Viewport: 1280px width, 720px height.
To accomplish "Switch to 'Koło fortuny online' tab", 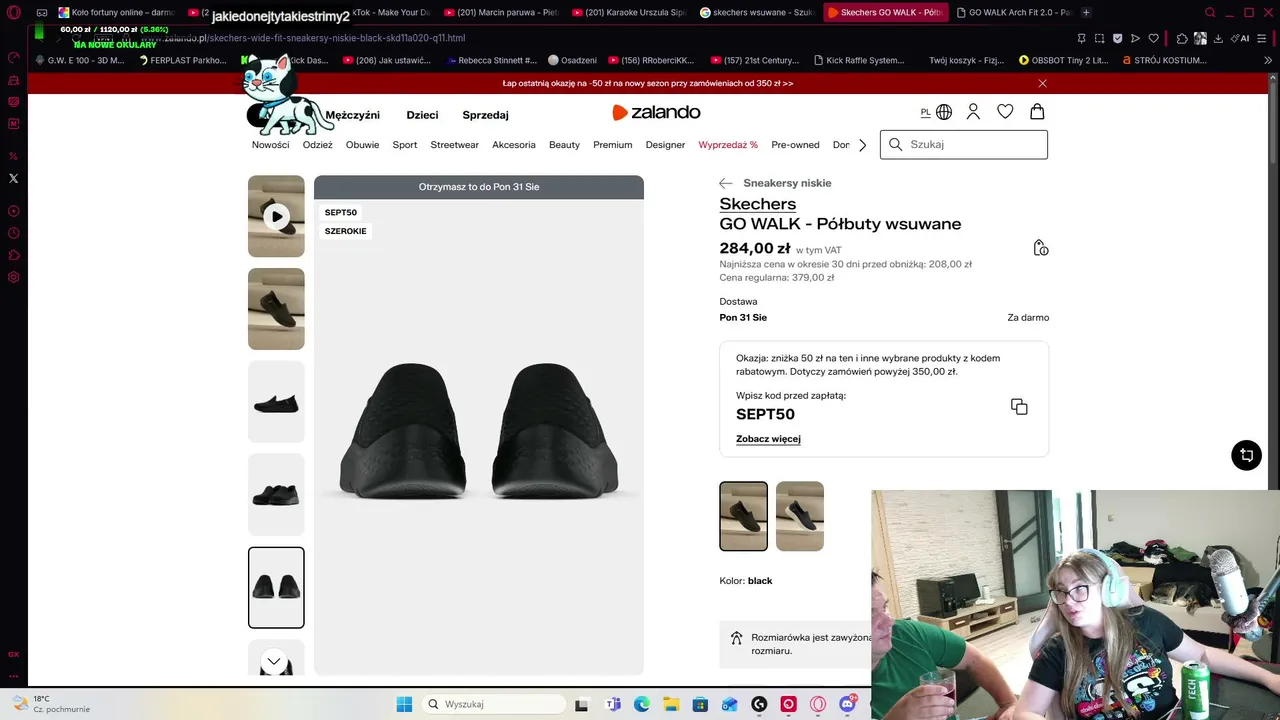I will coord(117,13).
